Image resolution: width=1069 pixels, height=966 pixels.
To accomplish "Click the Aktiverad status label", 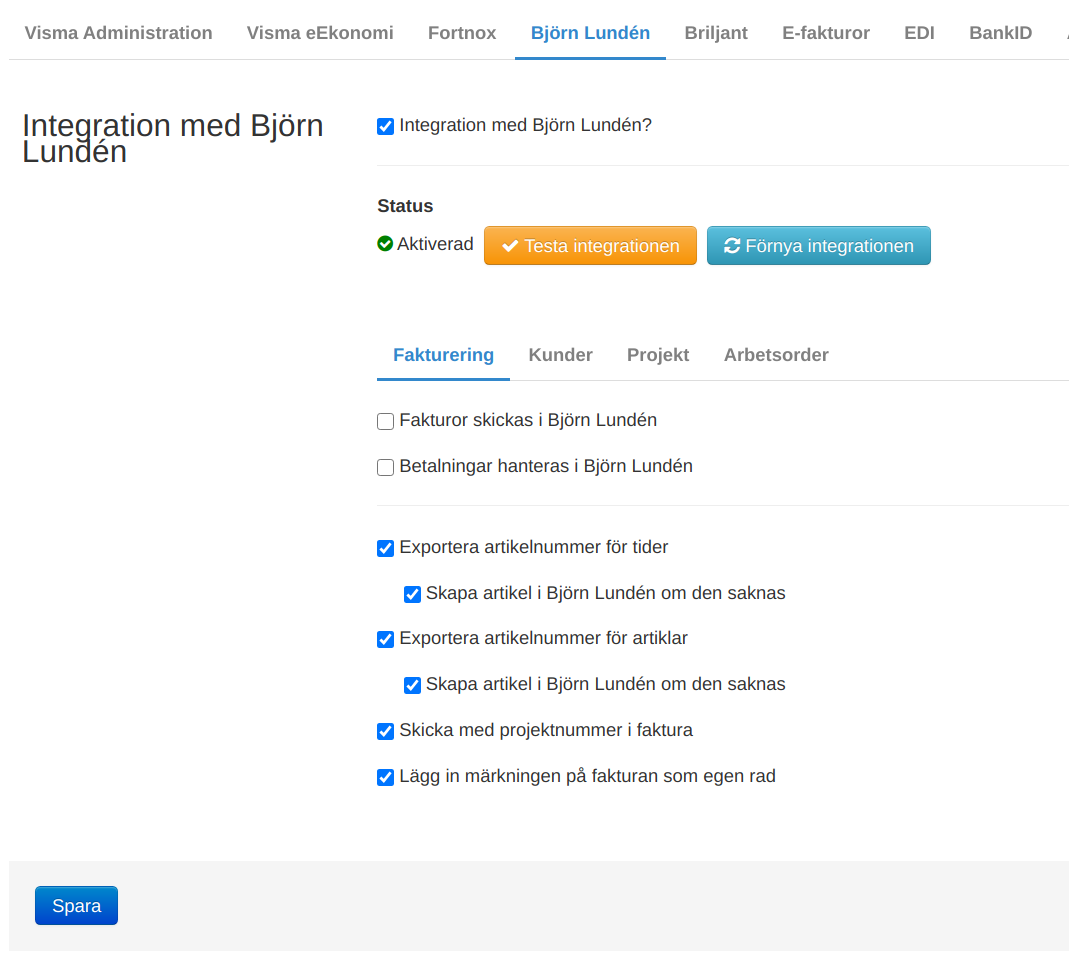I will point(435,244).
